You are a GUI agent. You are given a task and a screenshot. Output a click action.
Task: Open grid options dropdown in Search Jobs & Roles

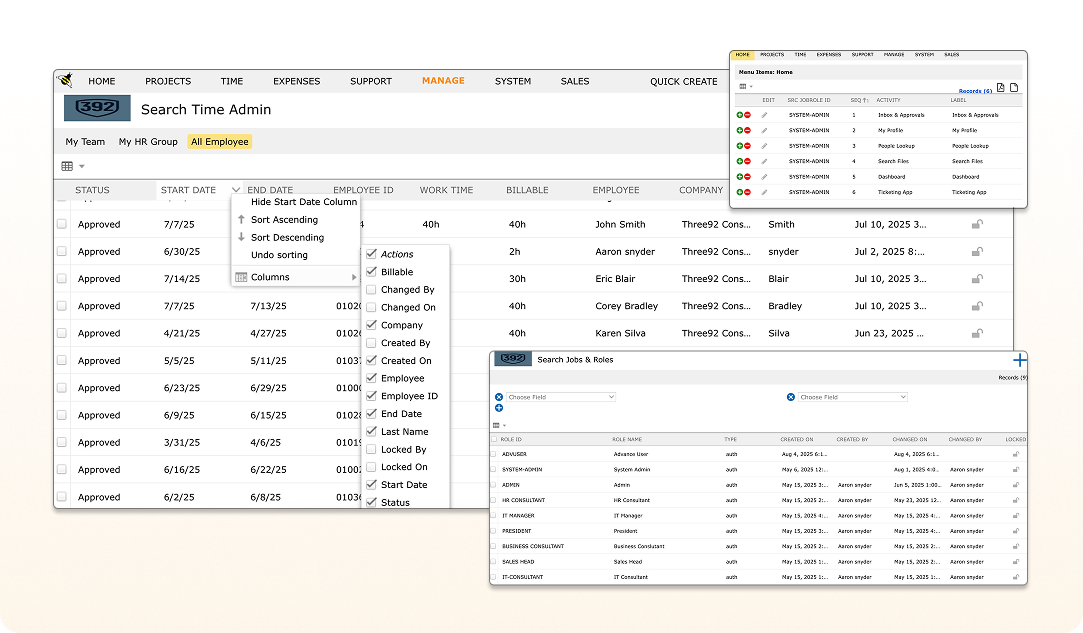tap(499, 426)
